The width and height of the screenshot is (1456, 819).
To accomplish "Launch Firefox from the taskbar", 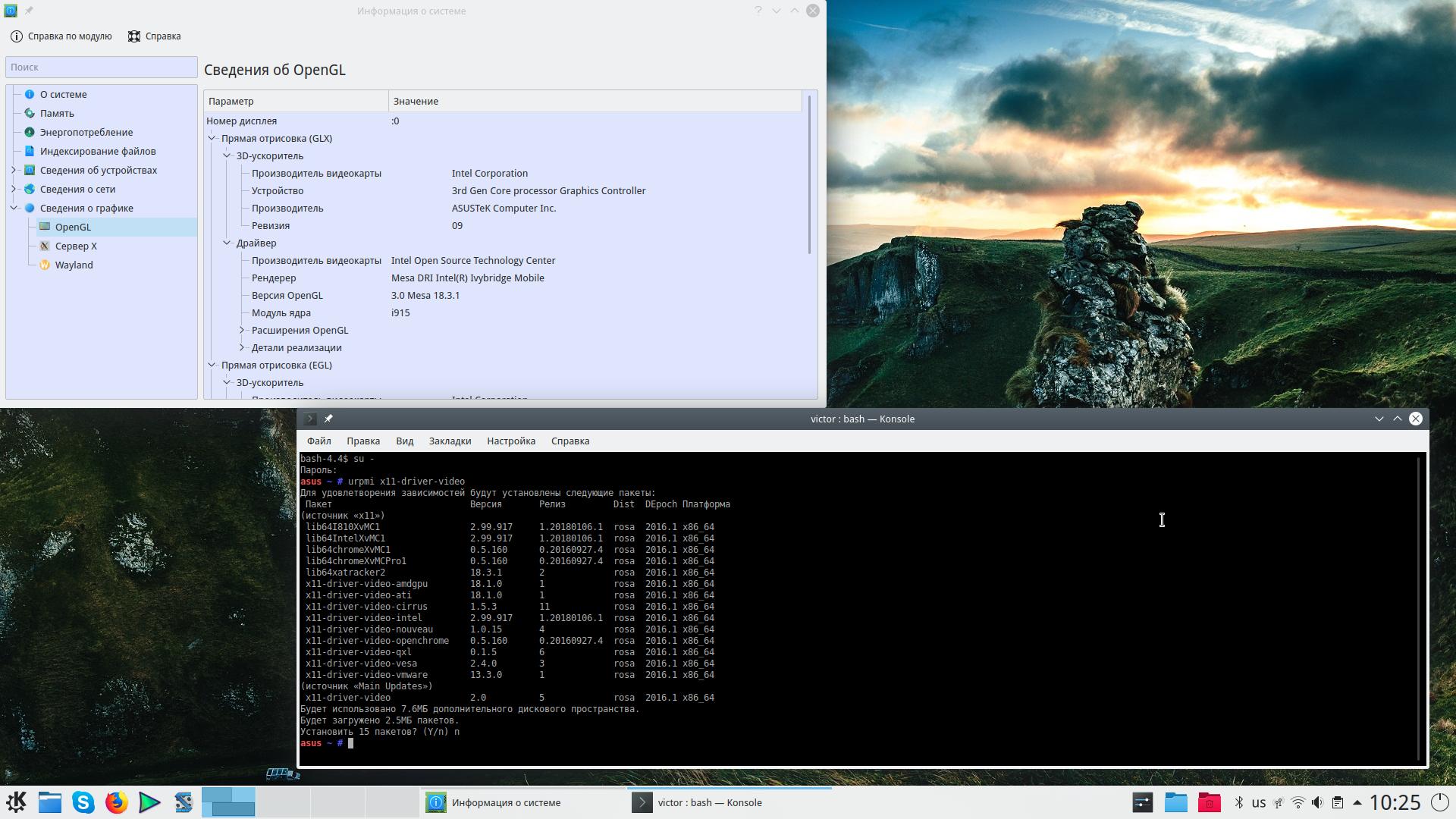I will (116, 802).
